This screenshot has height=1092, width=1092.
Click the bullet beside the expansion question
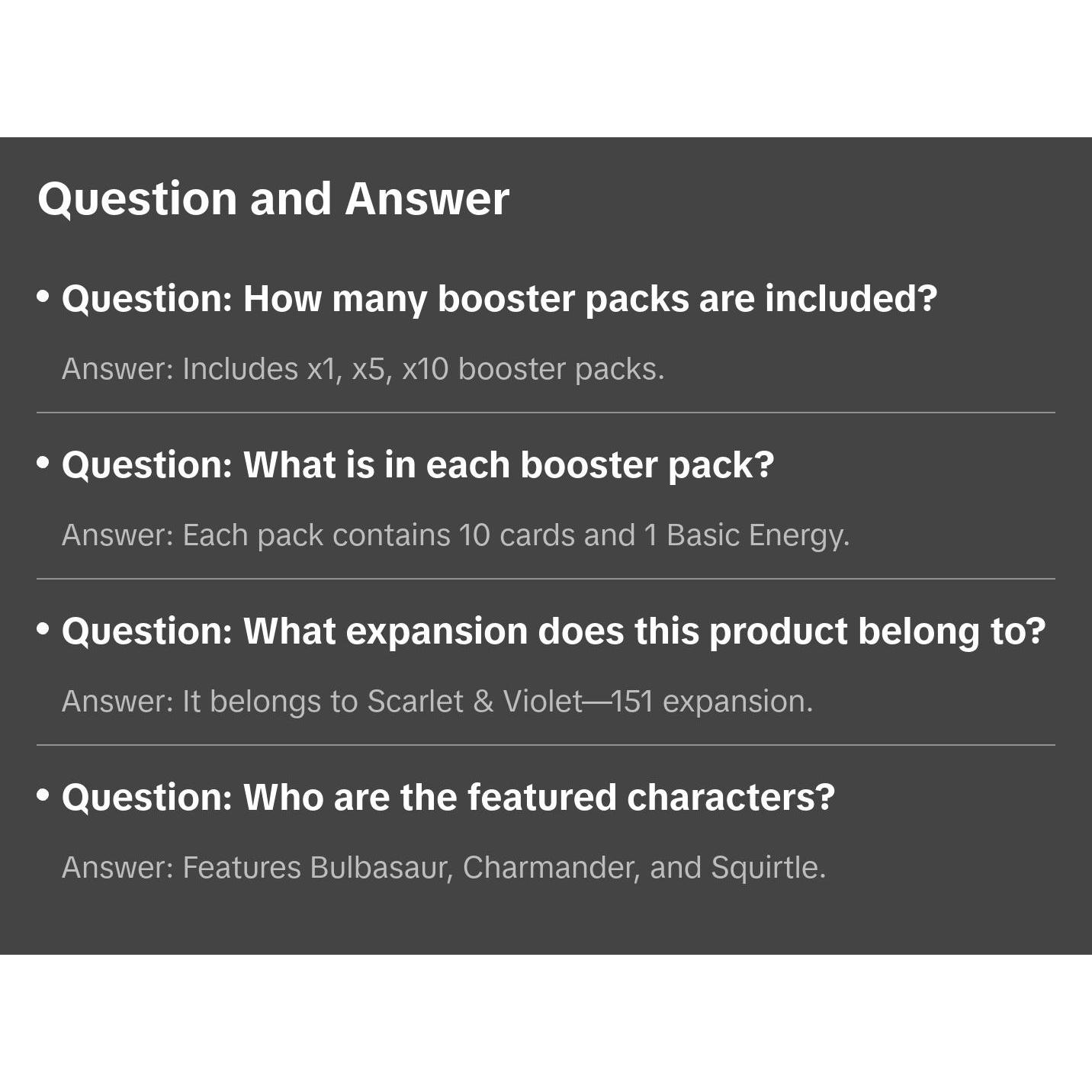tap(43, 628)
